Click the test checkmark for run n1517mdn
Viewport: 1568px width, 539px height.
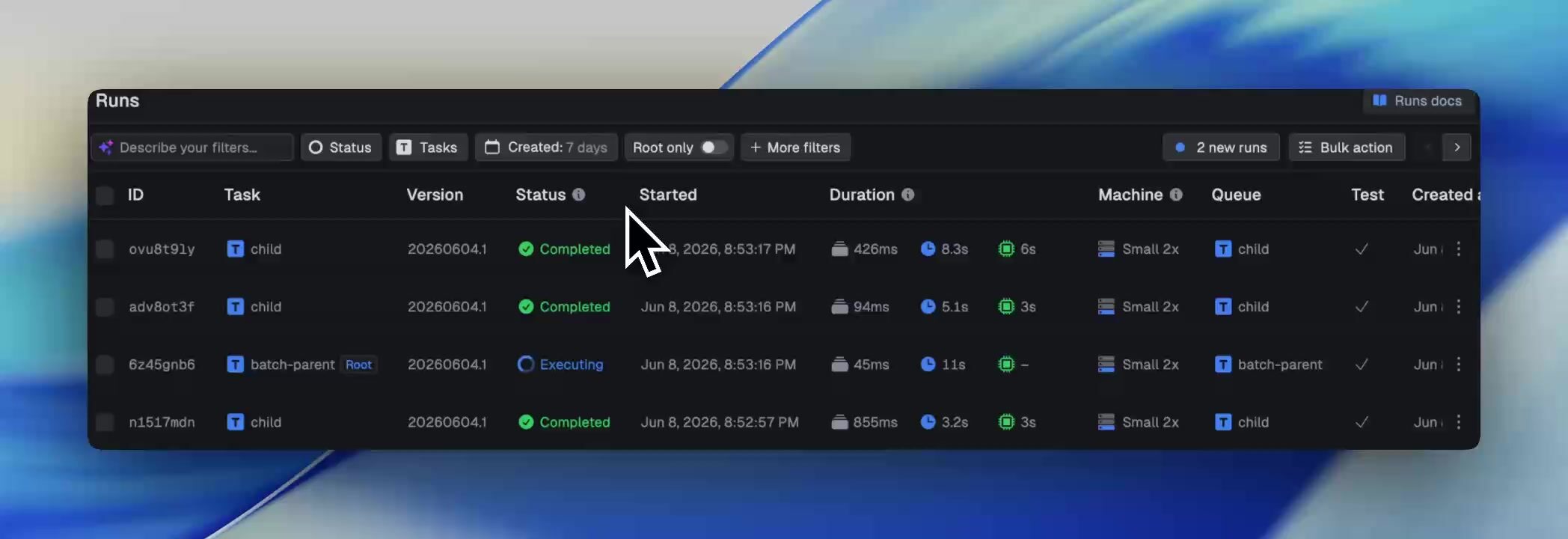tap(1362, 422)
